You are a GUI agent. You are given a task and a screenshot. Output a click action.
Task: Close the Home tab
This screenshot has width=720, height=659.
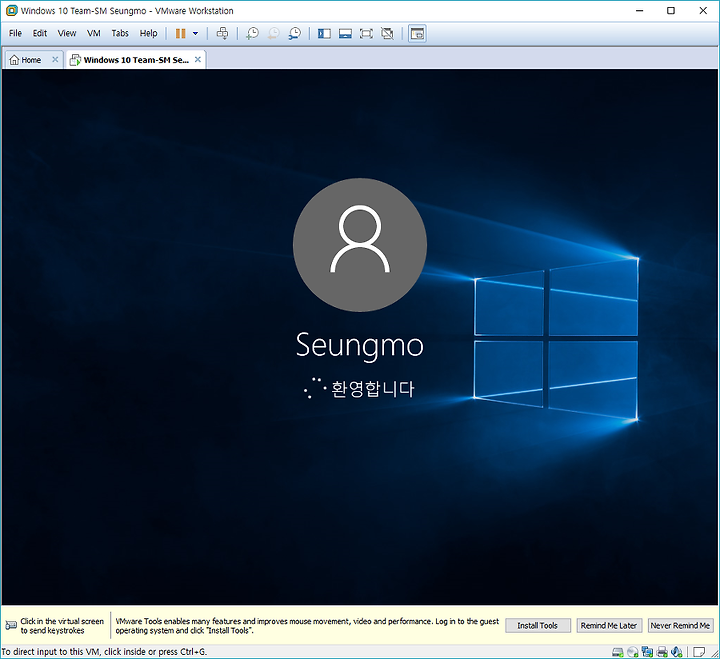pos(55,60)
